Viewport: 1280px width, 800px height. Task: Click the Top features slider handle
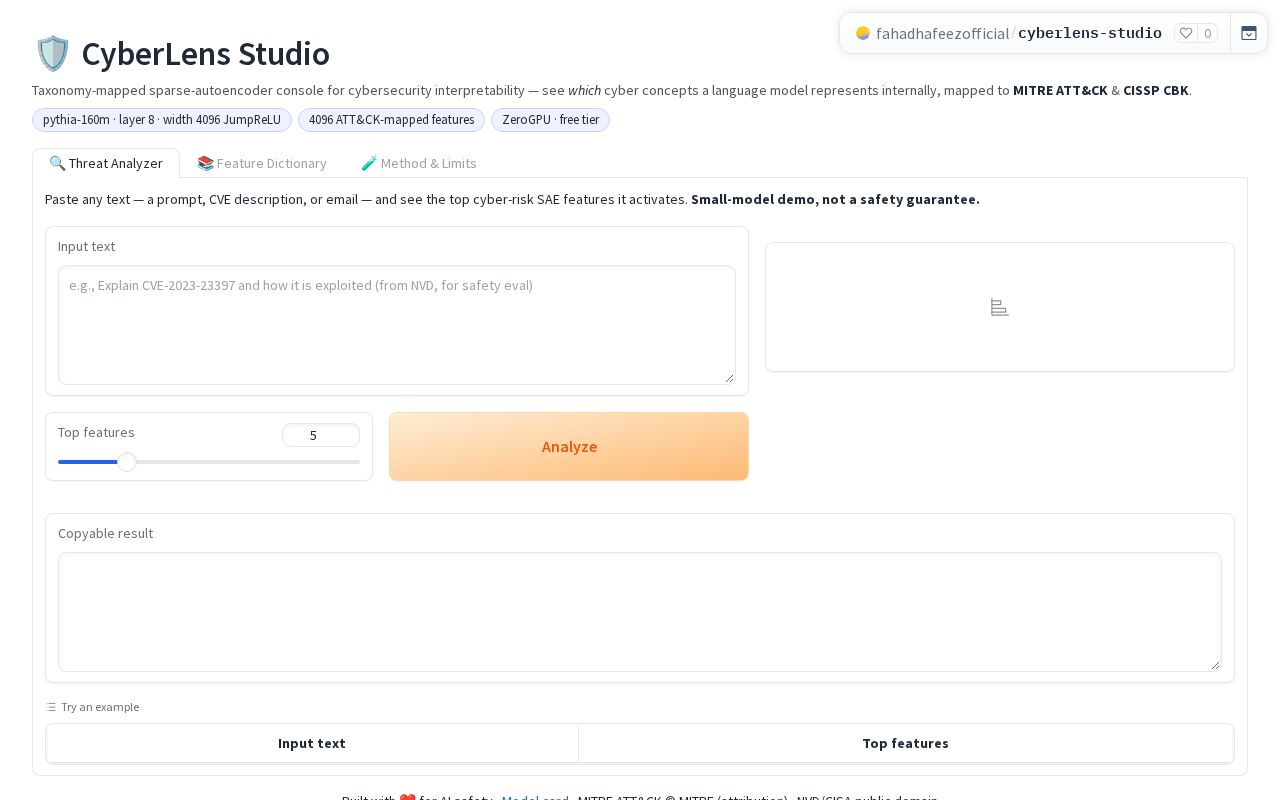point(127,462)
